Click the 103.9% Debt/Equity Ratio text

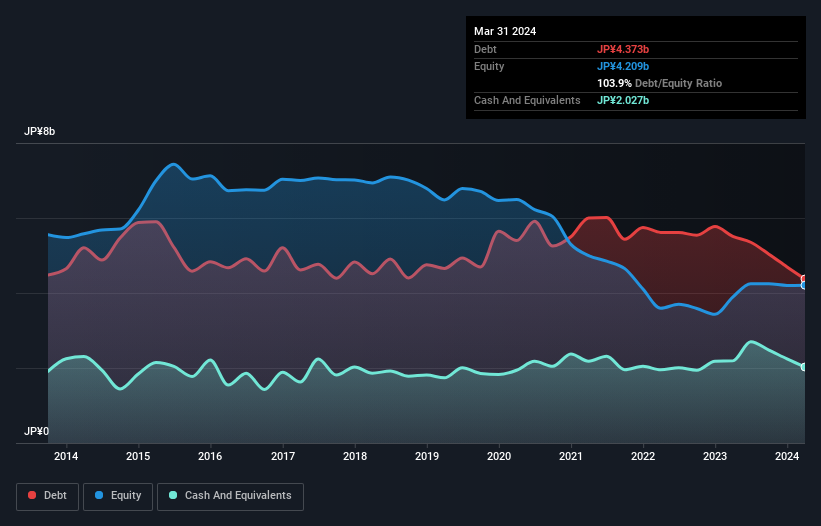click(x=660, y=83)
